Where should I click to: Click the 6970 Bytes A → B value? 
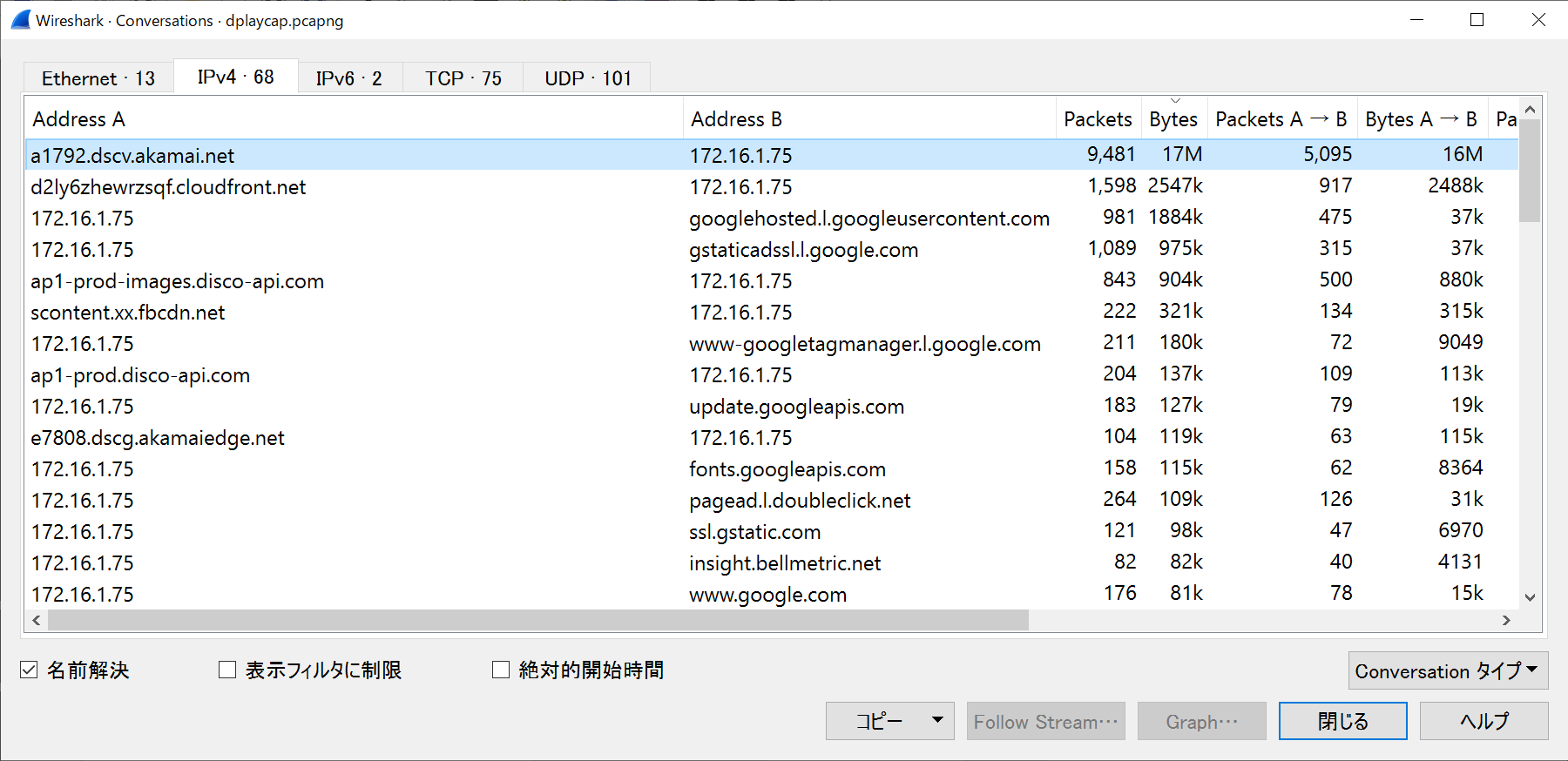pyautogui.click(x=1461, y=530)
